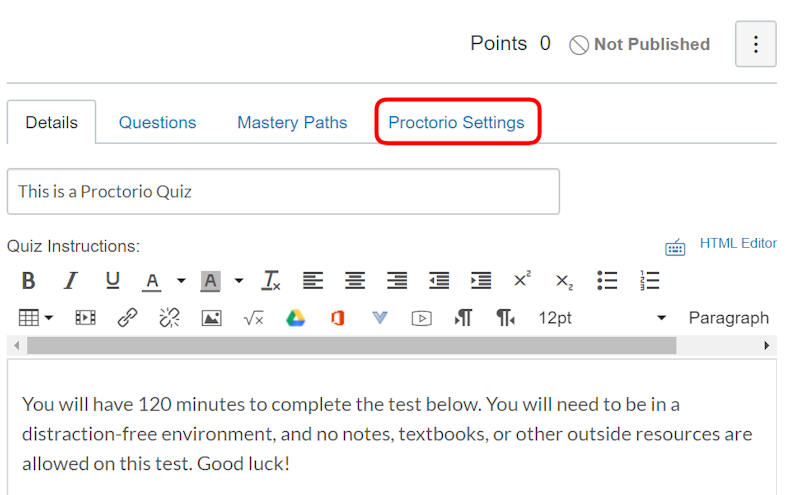Clear text formatting
Image resolution: width=800 pixels, height=495 pixels.
click(271, 281)
